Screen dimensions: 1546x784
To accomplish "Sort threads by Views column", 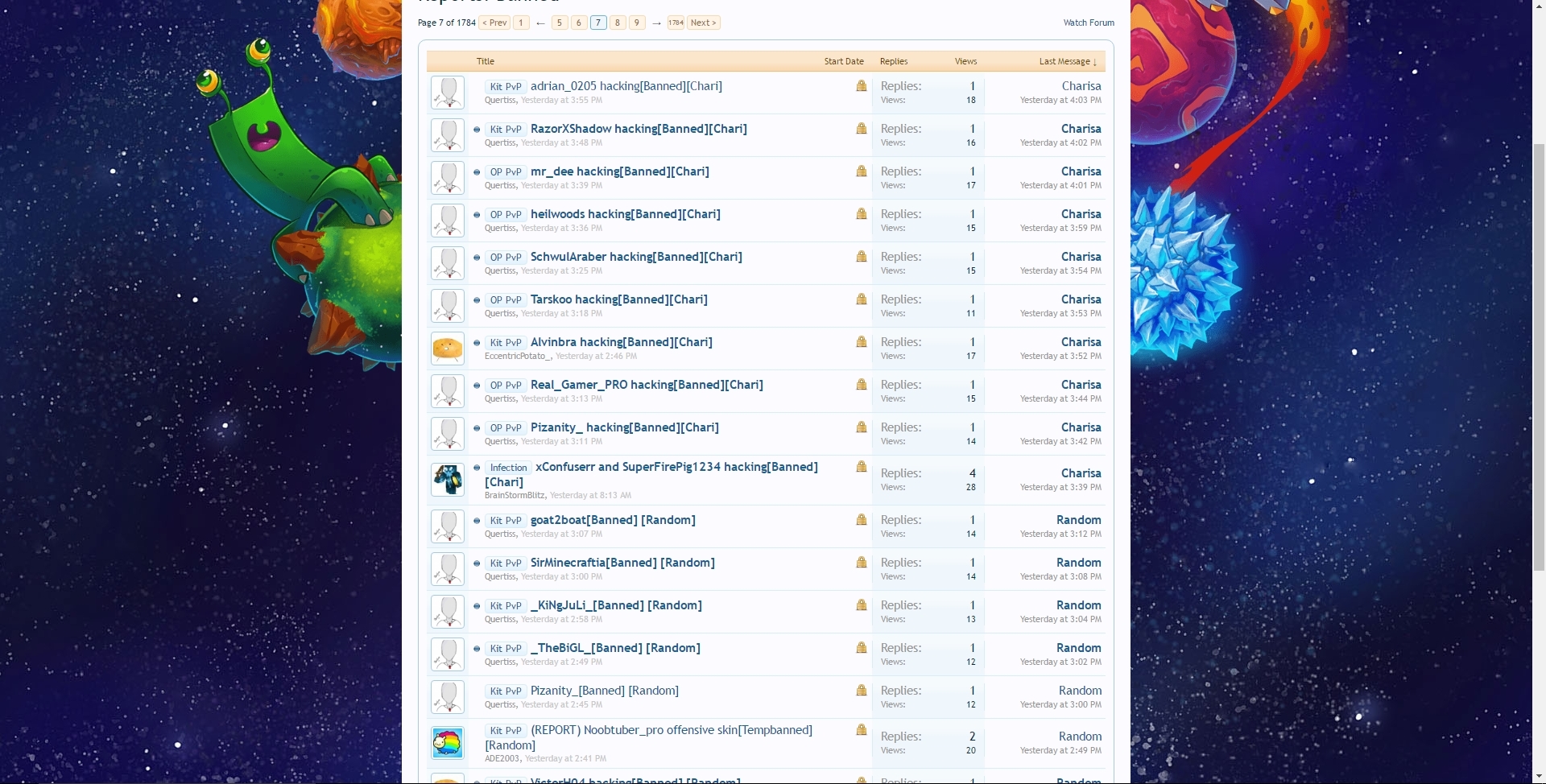I will [965, 61].
